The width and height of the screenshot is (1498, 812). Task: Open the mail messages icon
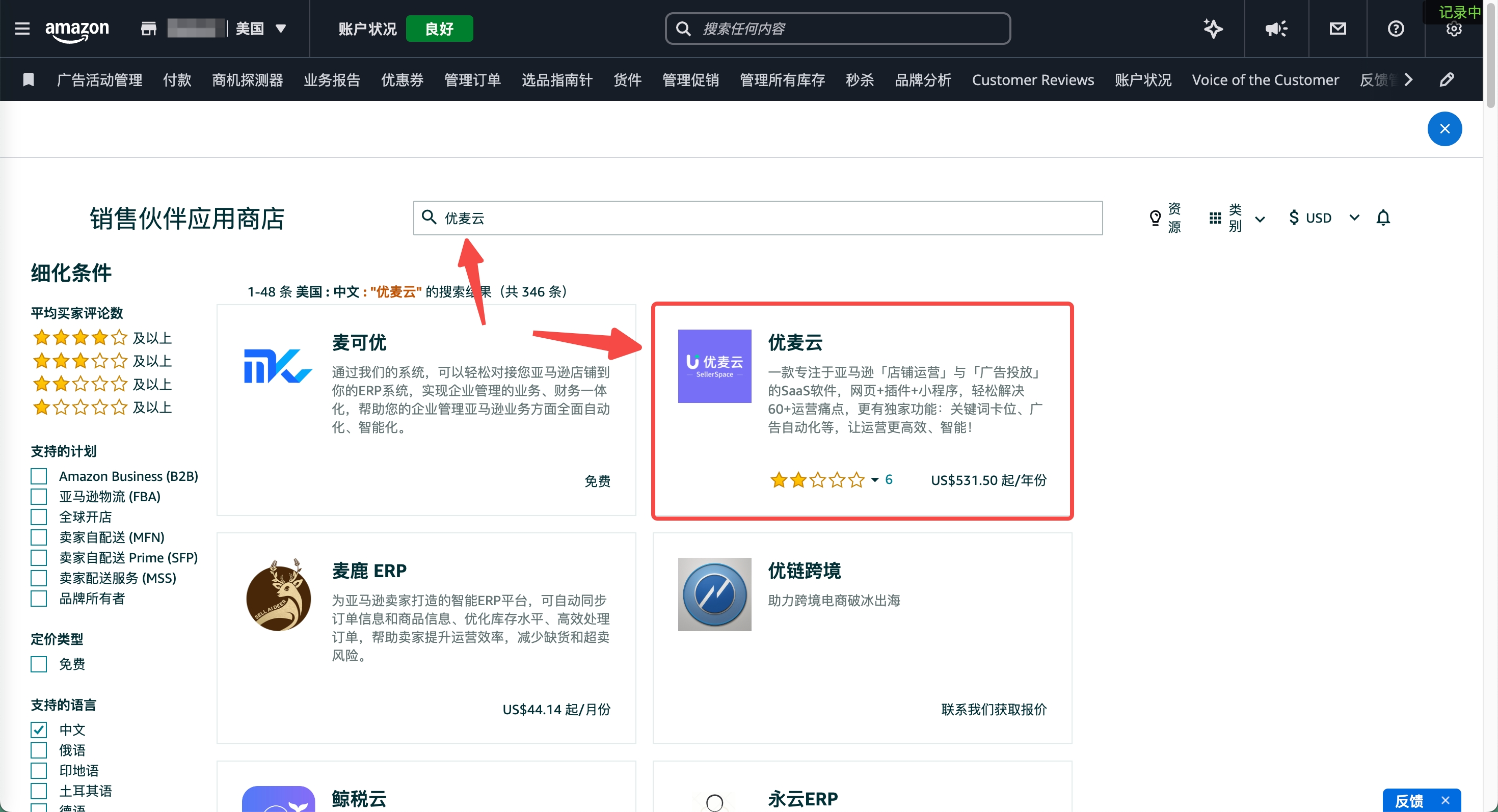(1337, 29)
